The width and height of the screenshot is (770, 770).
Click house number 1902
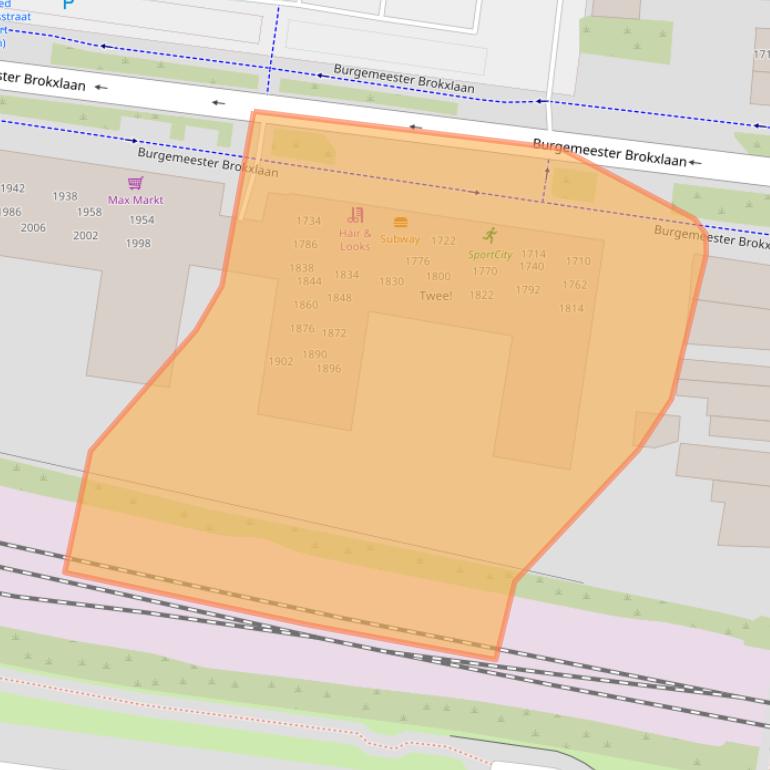coord(281,361)
